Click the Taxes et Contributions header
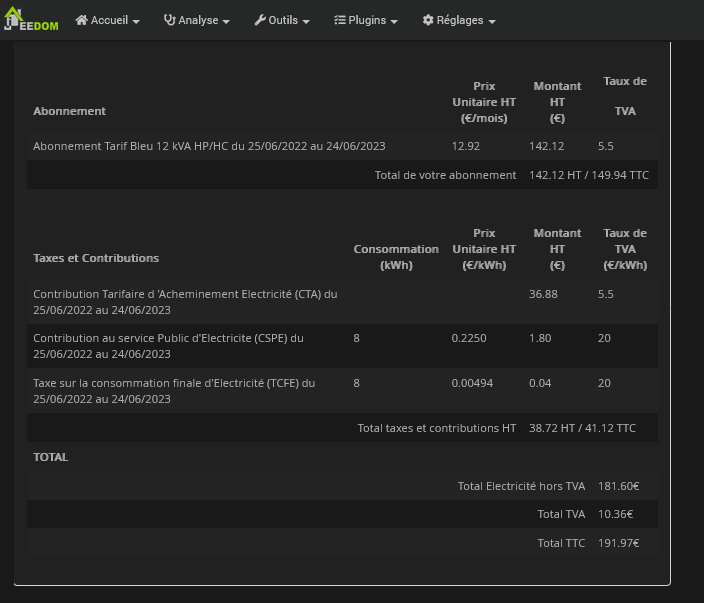Viewport: 704px width, 603px height. pos(96,257)
